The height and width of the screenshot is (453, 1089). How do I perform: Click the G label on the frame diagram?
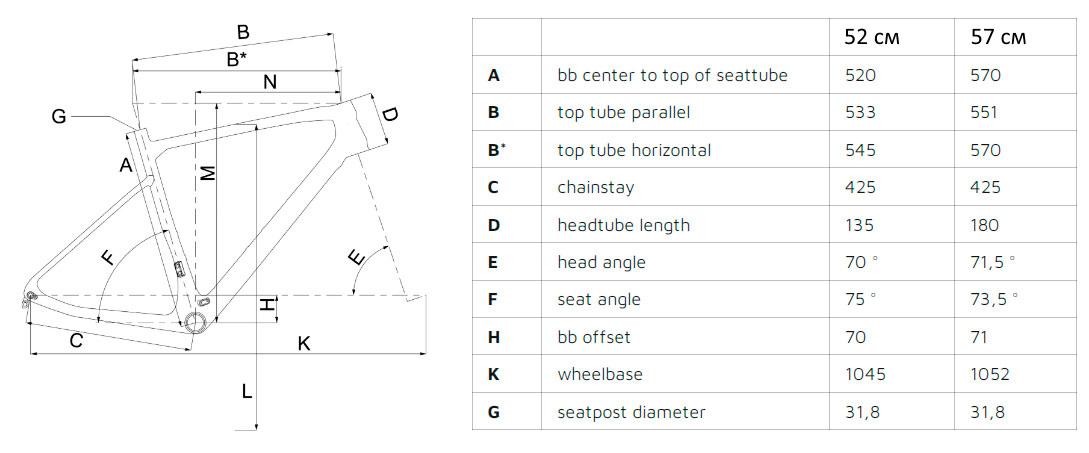[x=59, y=117]
